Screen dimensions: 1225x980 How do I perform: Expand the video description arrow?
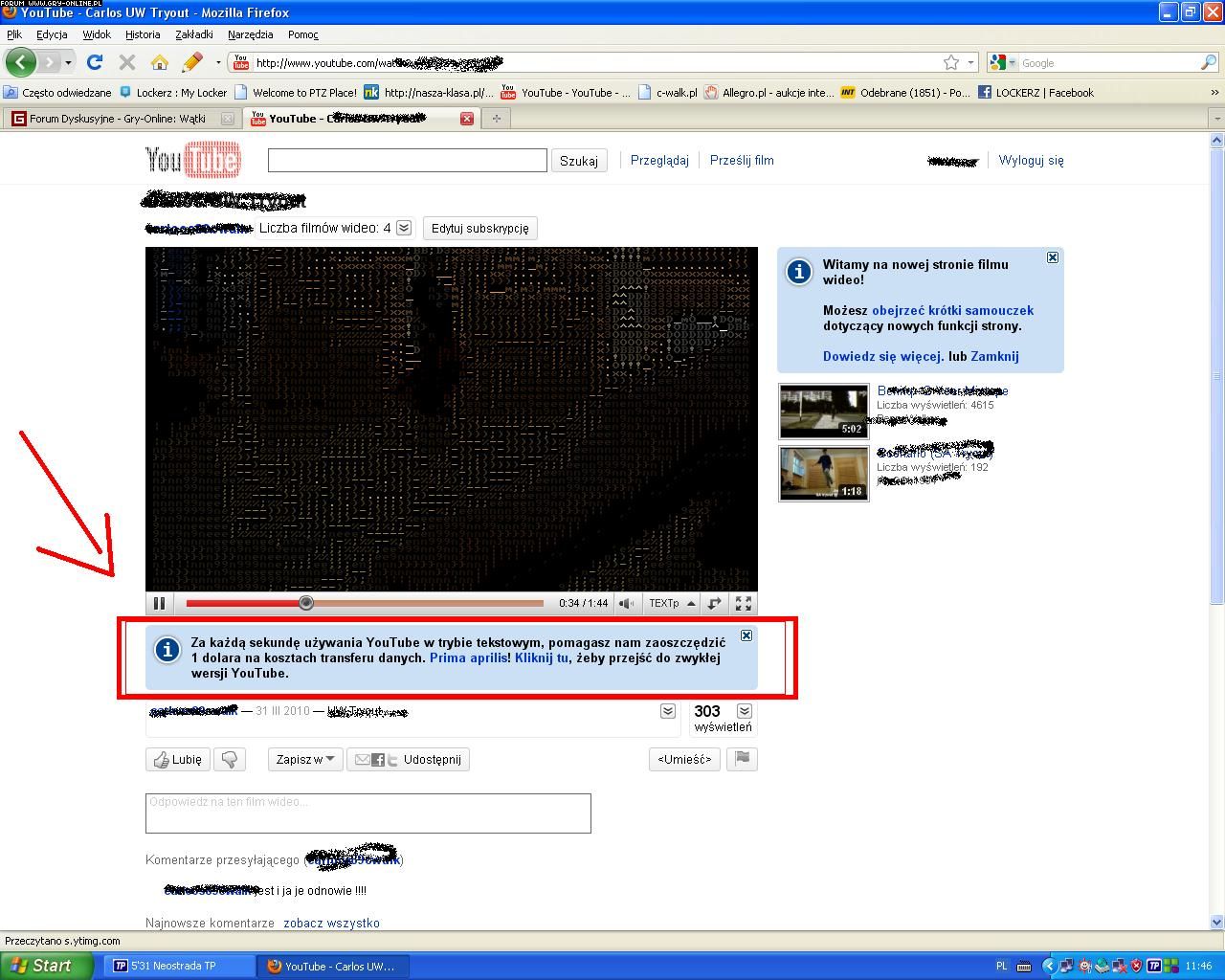pyautogui.click(x=668, y=711)
